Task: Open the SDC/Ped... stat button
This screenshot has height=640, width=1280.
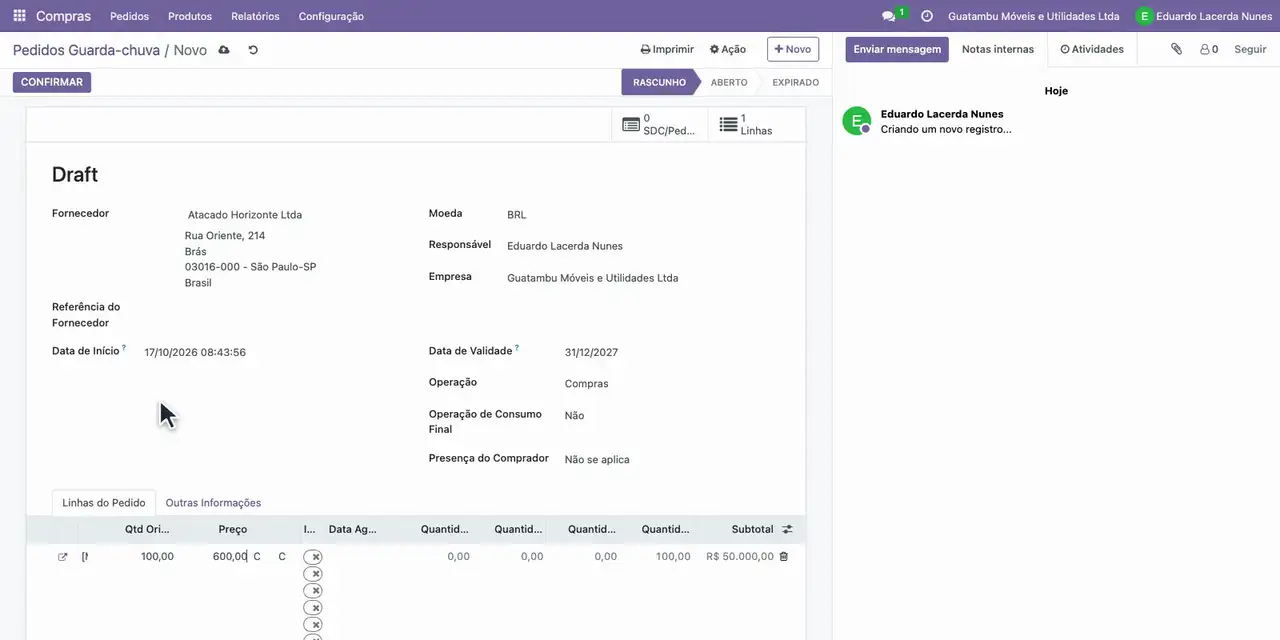Action: 660,125
